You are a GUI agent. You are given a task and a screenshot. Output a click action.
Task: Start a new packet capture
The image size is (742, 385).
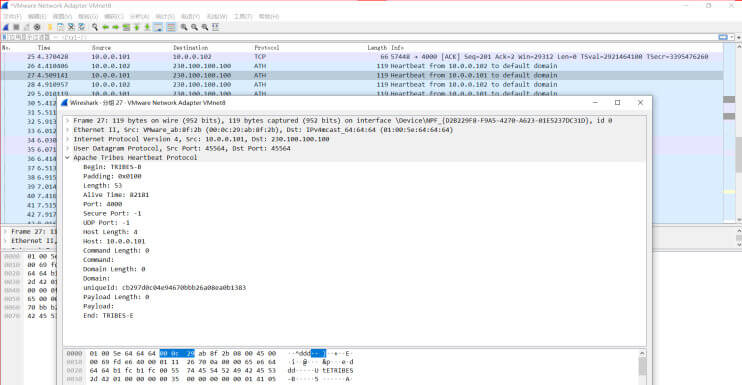(x=6, y=27)
